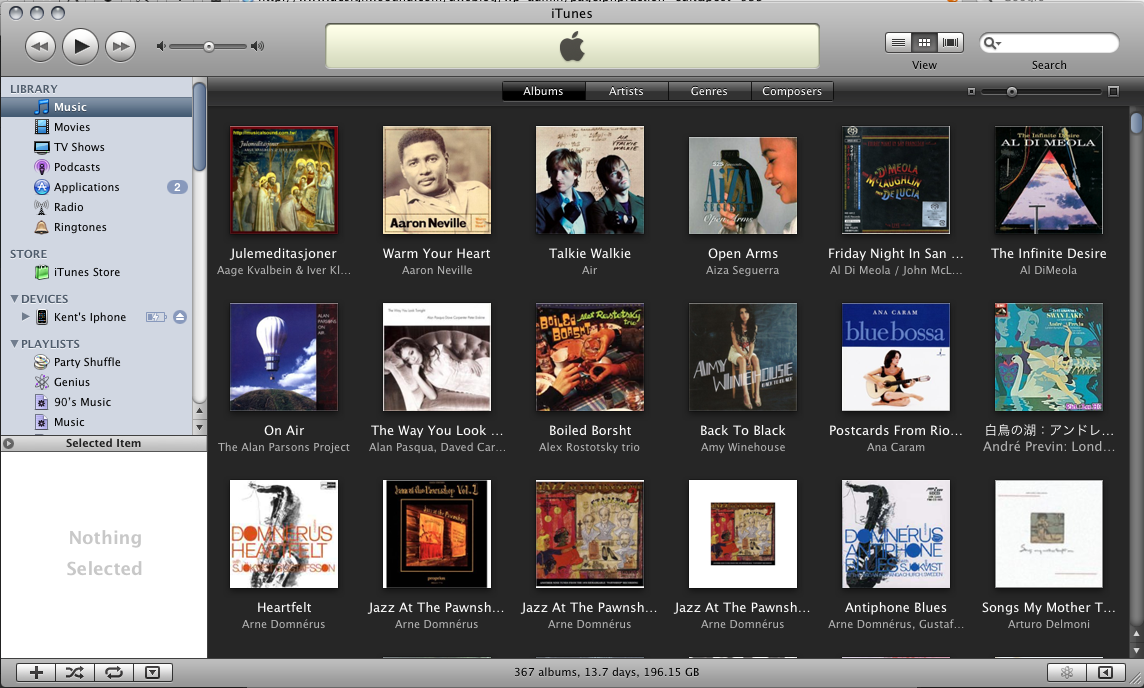Click the Songs My Mother T... title
Screen dimensions: 1144x688
coord(1048,607)
